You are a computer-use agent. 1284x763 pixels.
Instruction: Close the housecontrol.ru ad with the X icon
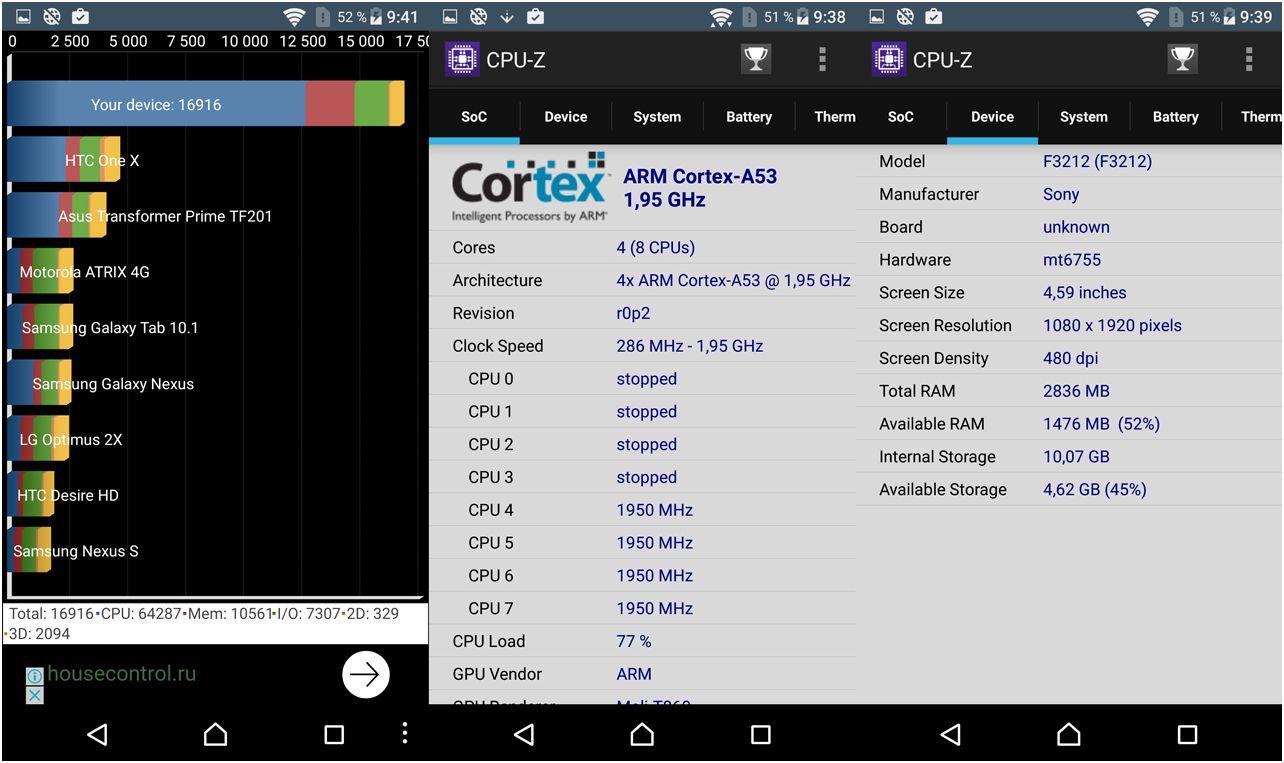34,695
